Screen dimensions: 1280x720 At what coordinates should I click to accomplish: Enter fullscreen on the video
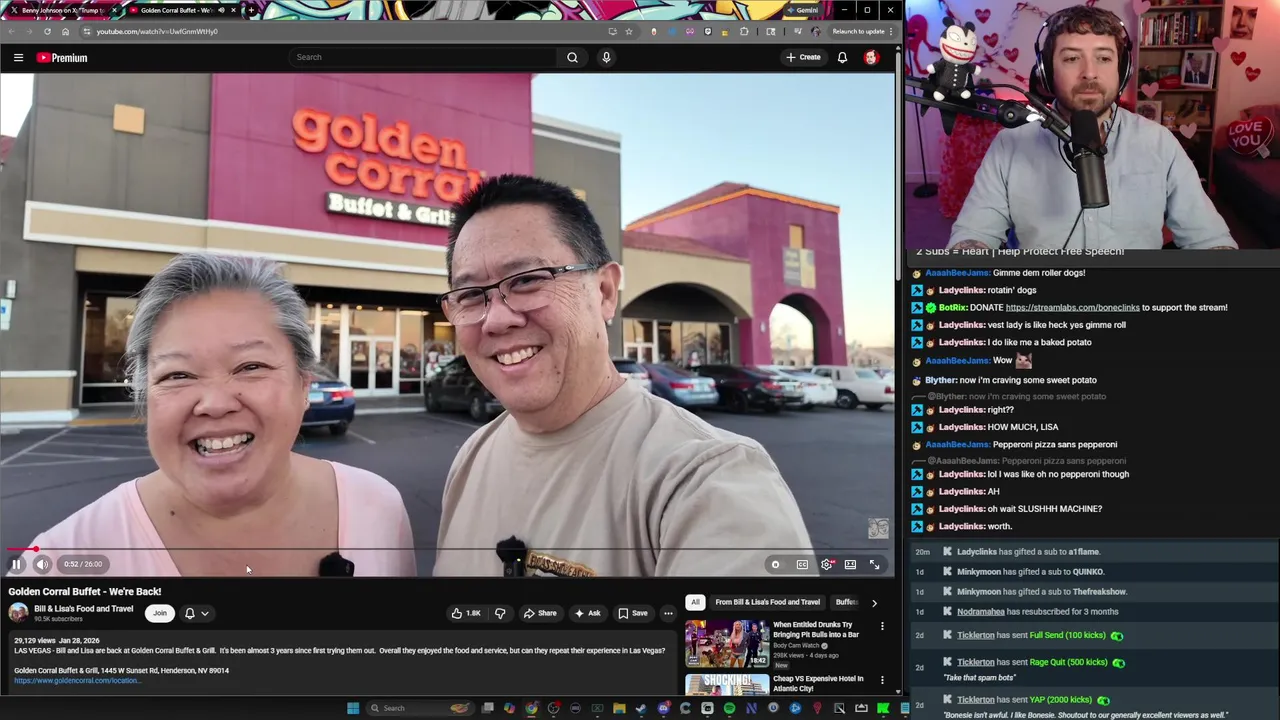(874, 564)
